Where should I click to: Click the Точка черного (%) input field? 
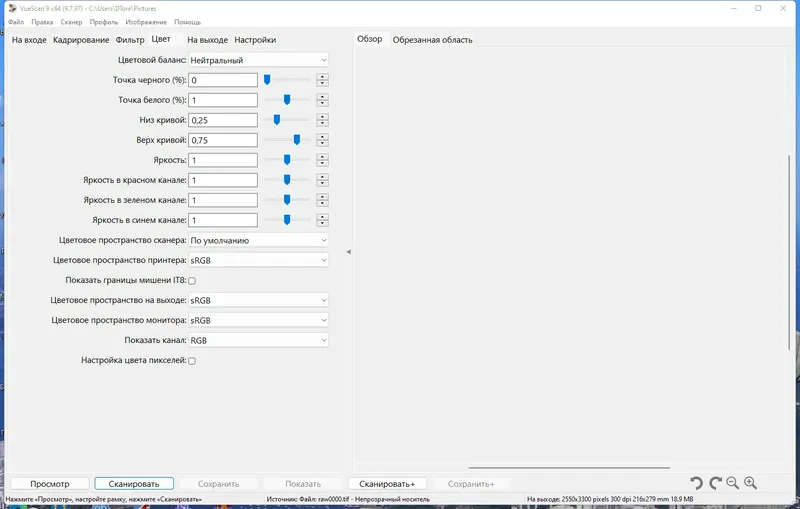[x=223, y=80]
